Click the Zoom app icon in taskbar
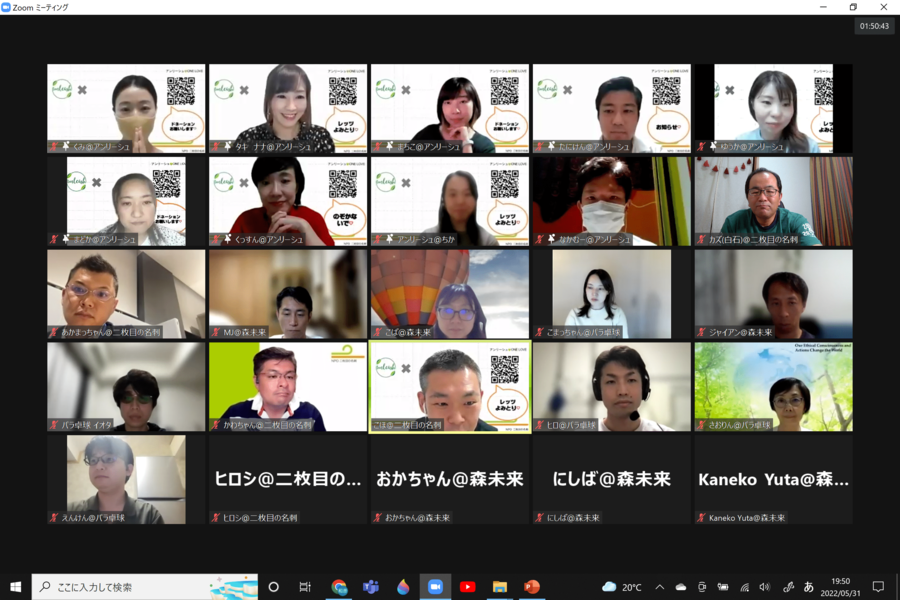The width and height of the screenshot is (900, 600). pyautogui.click(x=435, y=587)
